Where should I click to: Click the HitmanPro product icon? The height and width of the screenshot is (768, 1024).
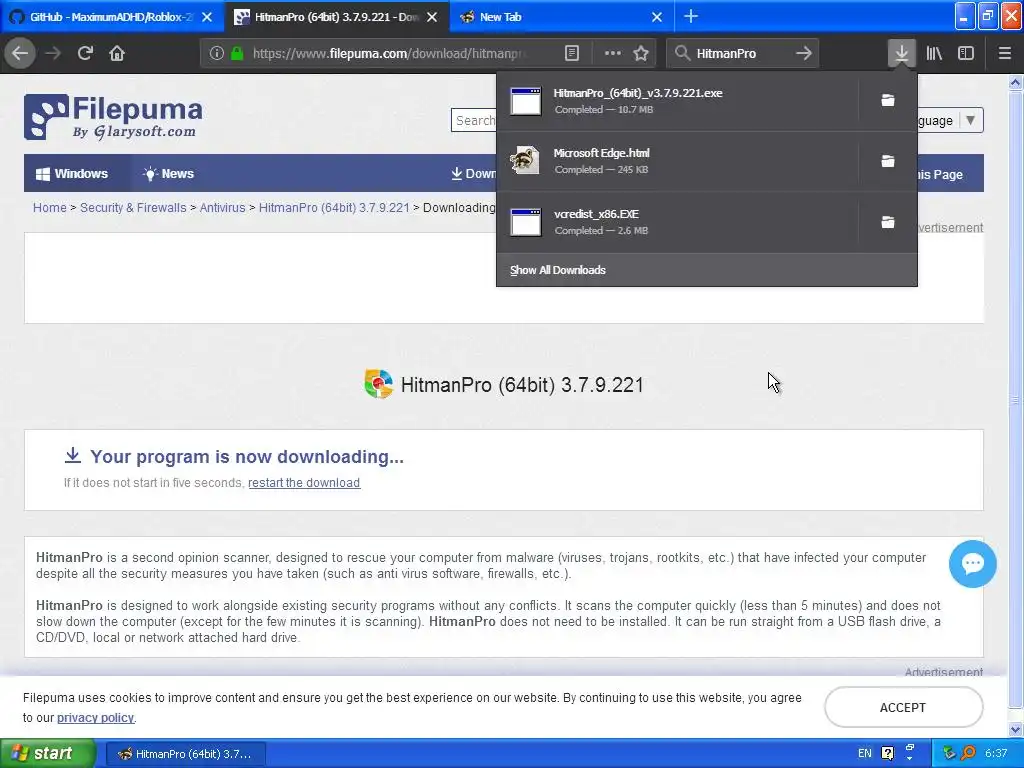(x=379, y=384)
